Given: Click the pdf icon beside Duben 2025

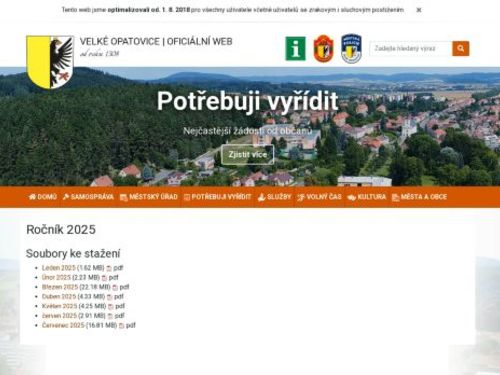Looking at the screenshot, I should pyautogui.click(x=109, y=297).
